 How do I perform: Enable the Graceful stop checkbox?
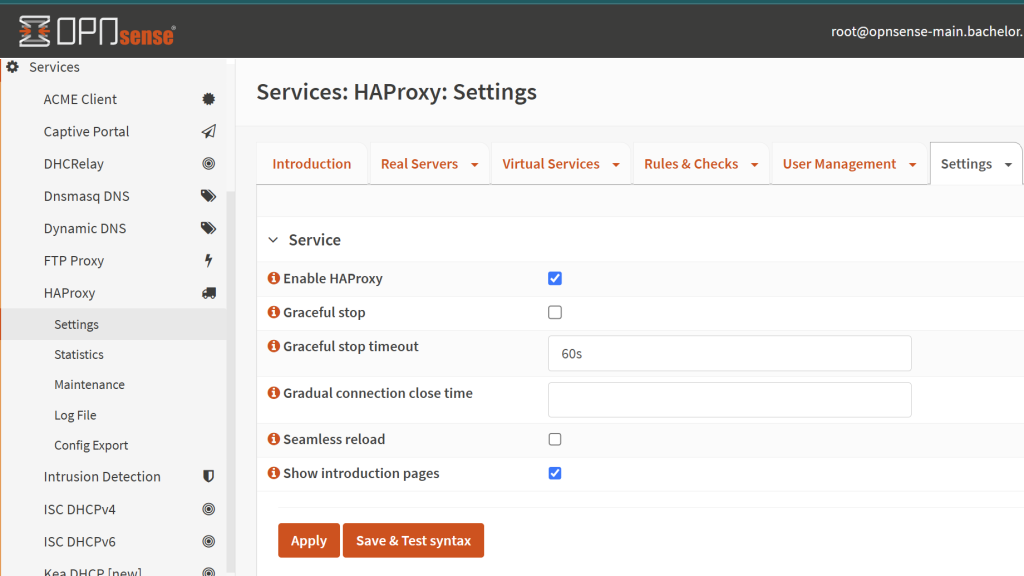(555, 313)
